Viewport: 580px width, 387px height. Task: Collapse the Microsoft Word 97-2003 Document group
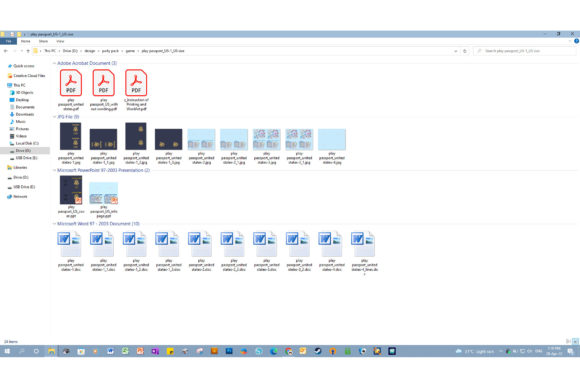pos(54,224)
